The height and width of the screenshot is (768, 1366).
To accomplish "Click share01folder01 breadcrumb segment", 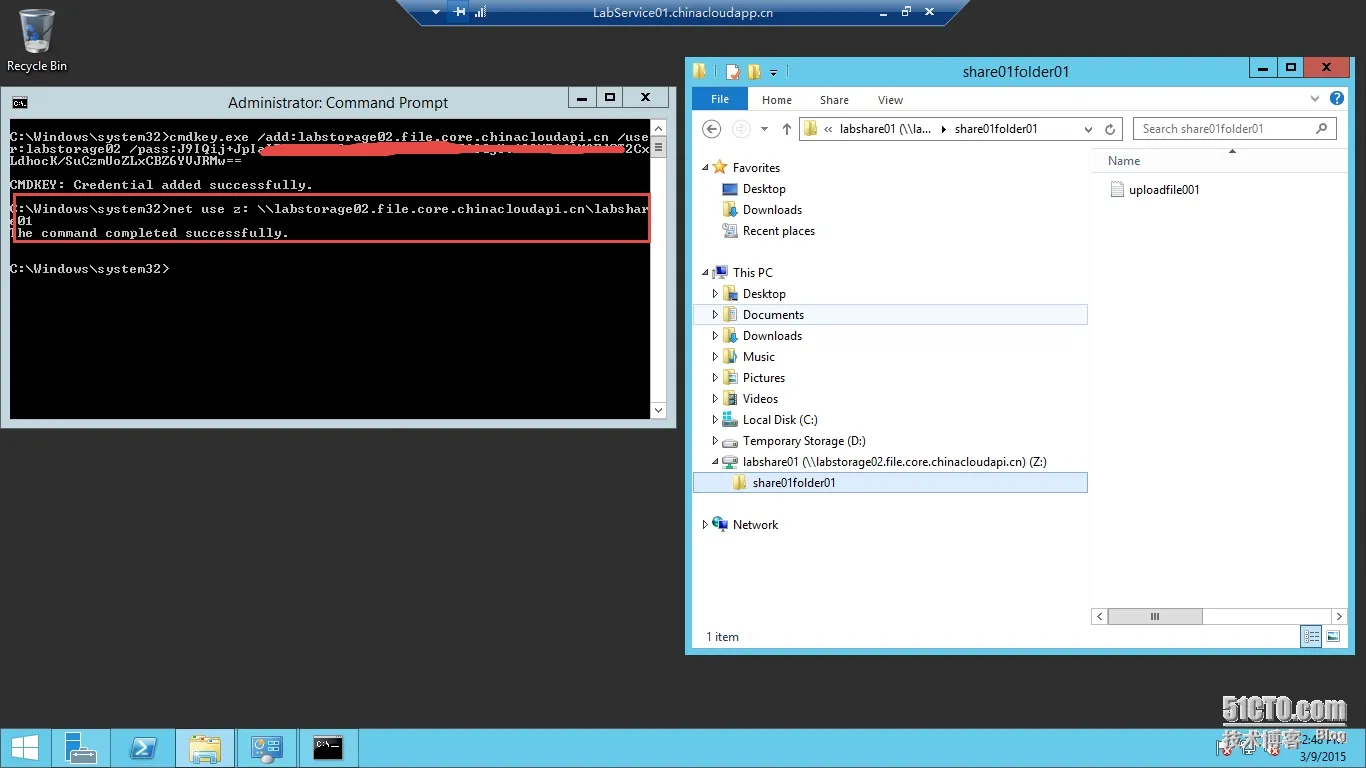I will 996,129.
